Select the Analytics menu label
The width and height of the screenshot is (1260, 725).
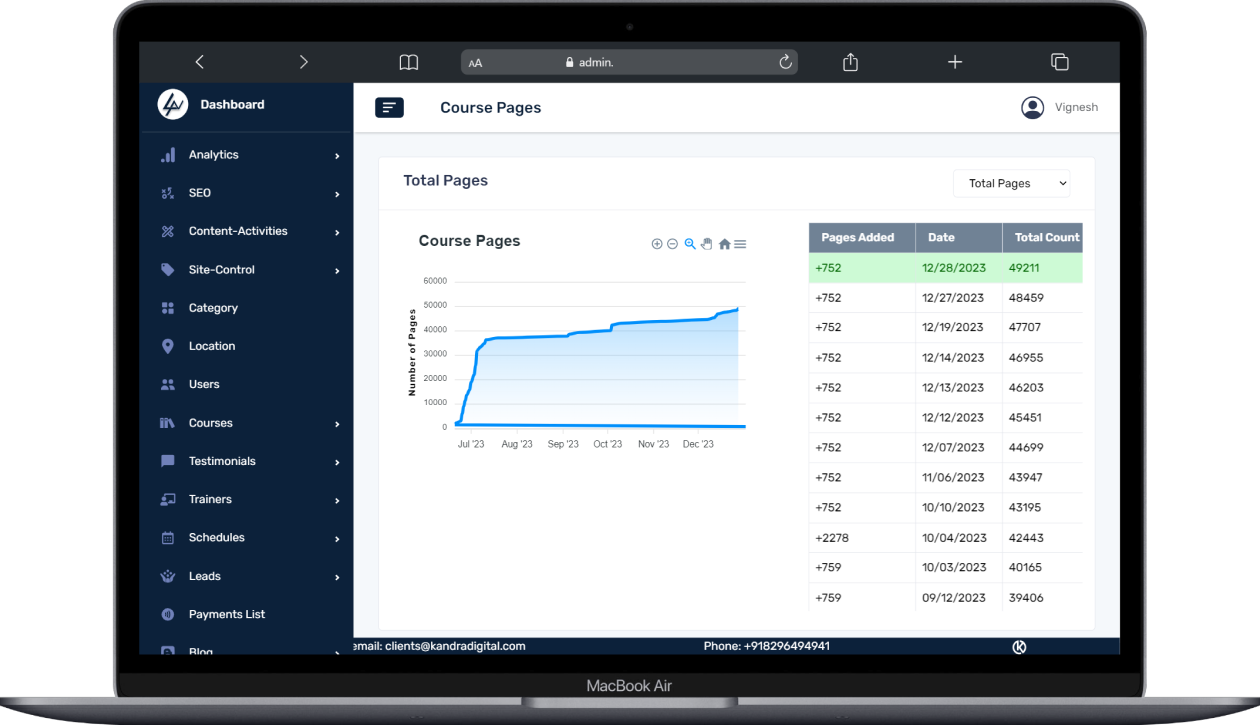(x=213, y=155)
